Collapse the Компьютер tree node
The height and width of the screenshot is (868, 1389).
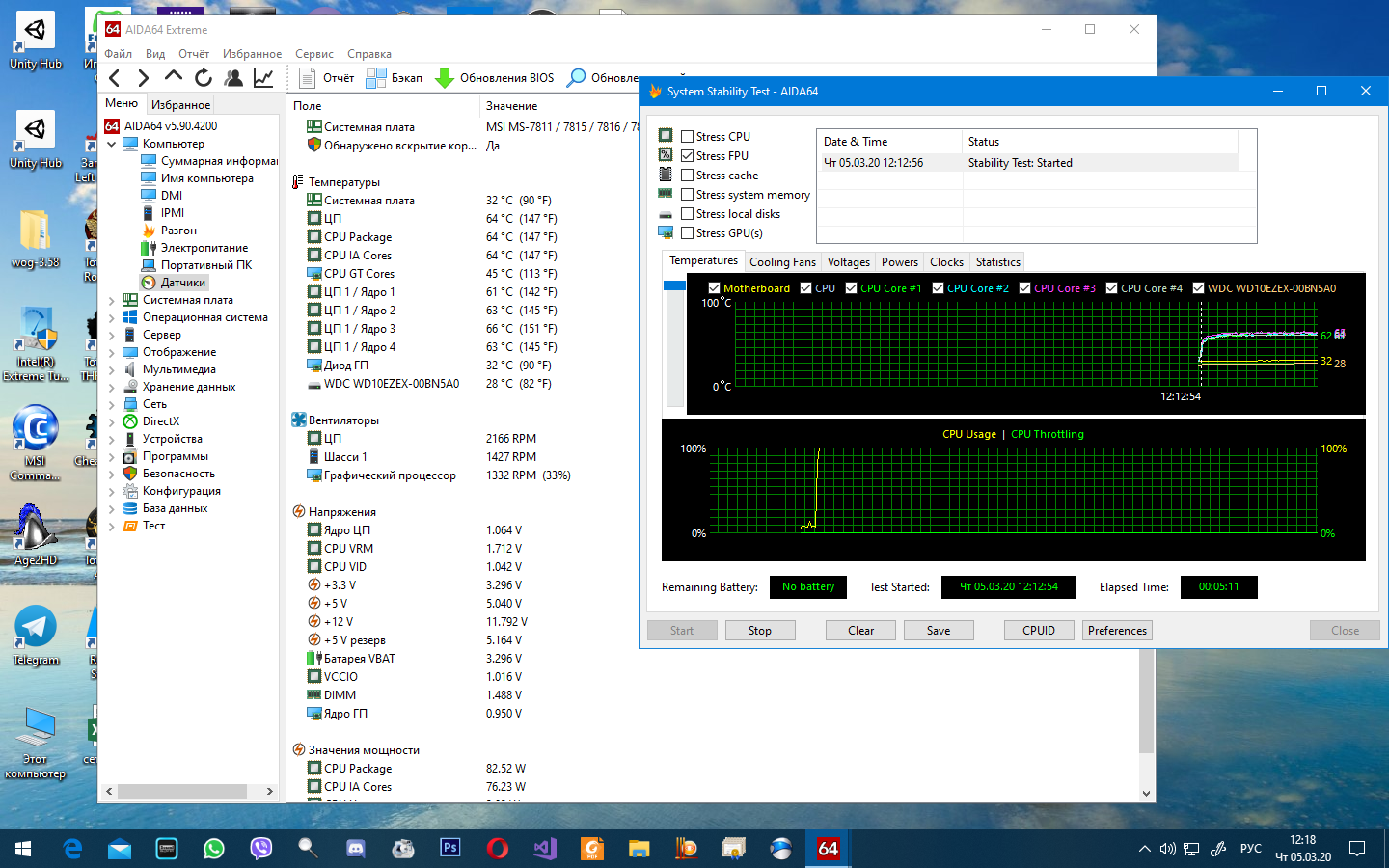tap(112, 144)
